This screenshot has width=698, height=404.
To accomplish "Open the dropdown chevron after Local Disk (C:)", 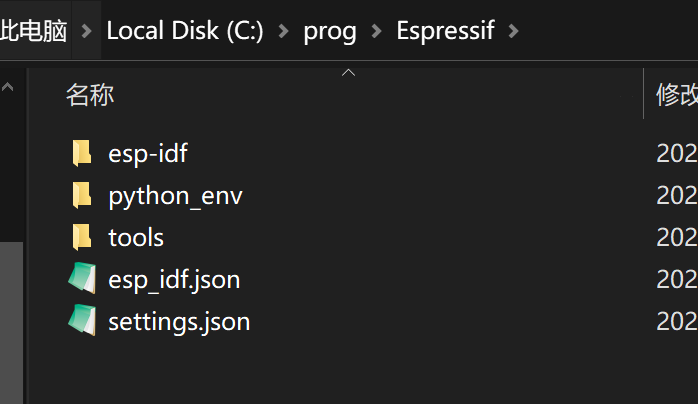I will pyautogui.click(x=283, y=32).
